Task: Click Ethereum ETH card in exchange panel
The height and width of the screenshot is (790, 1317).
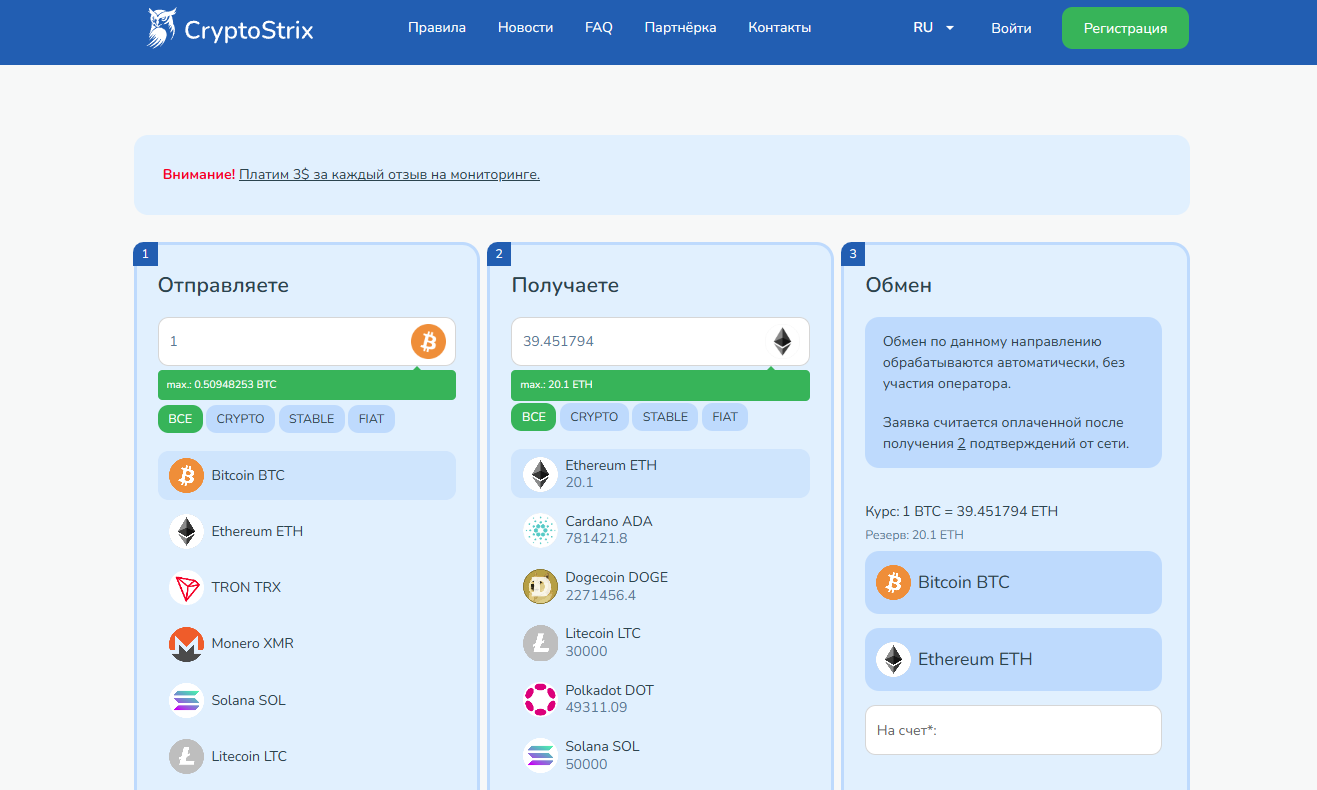Action: click(x=1013, y=659)
